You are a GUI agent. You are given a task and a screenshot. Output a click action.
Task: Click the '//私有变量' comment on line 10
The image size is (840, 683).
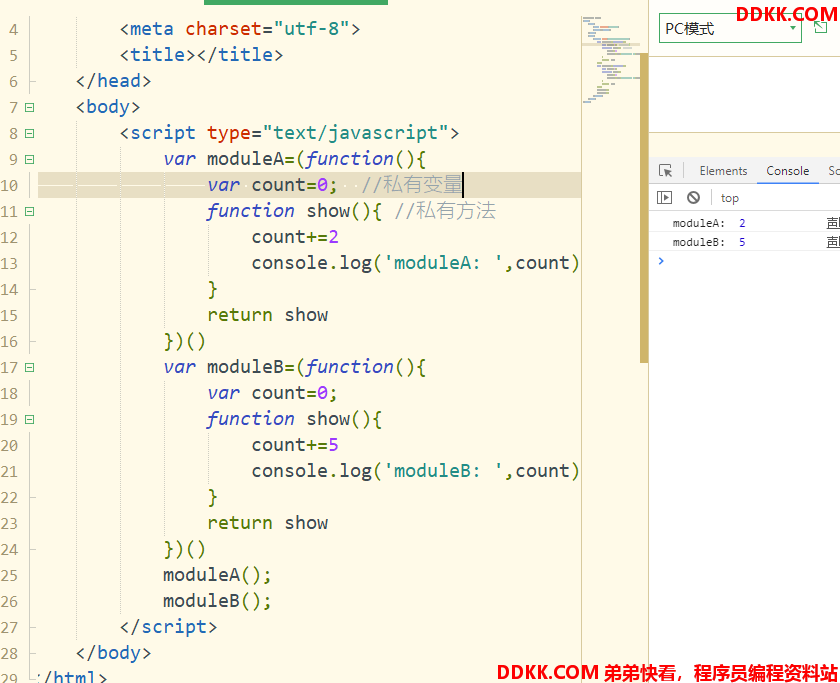click(x=411, y=185)
